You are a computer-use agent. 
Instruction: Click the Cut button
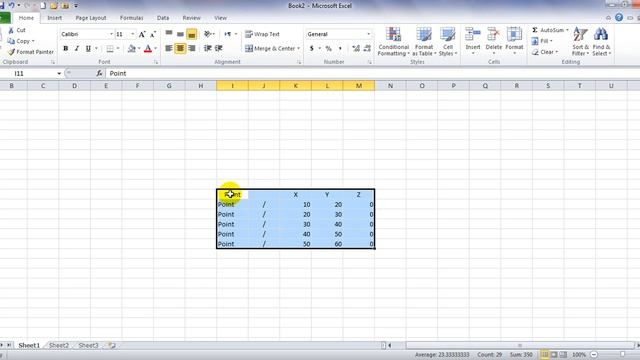point(17,30)
